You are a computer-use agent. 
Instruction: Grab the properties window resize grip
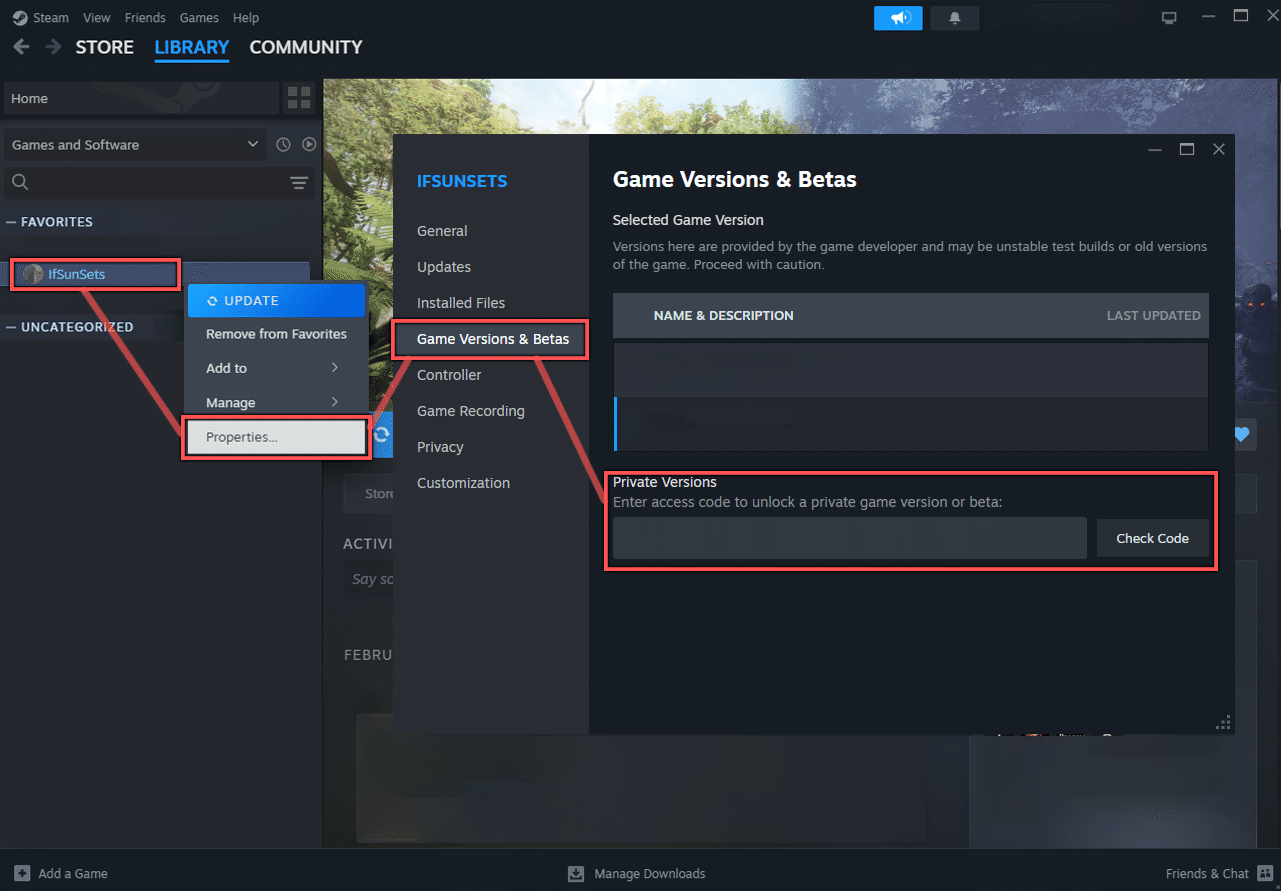coord(1221,723)
